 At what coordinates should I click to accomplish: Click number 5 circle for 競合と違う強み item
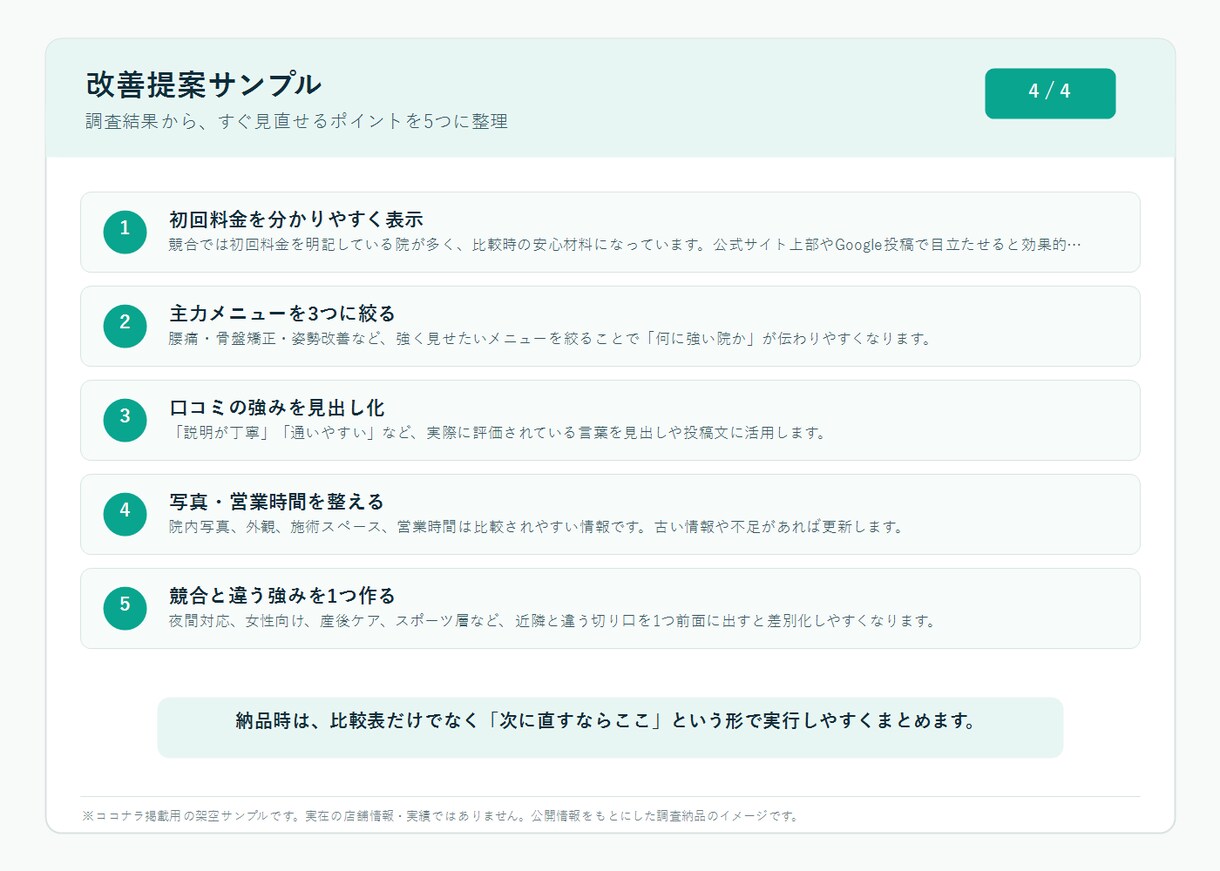[x=125, y=608]
